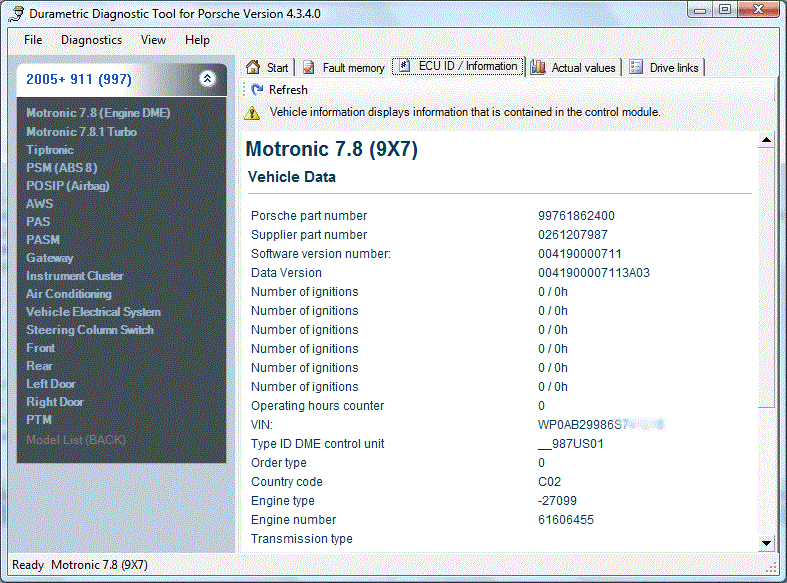Image resolution: width=787 pixels, height=583 pixels.
Task: Maximize the Durametric window
Action: tap(725, 10)
